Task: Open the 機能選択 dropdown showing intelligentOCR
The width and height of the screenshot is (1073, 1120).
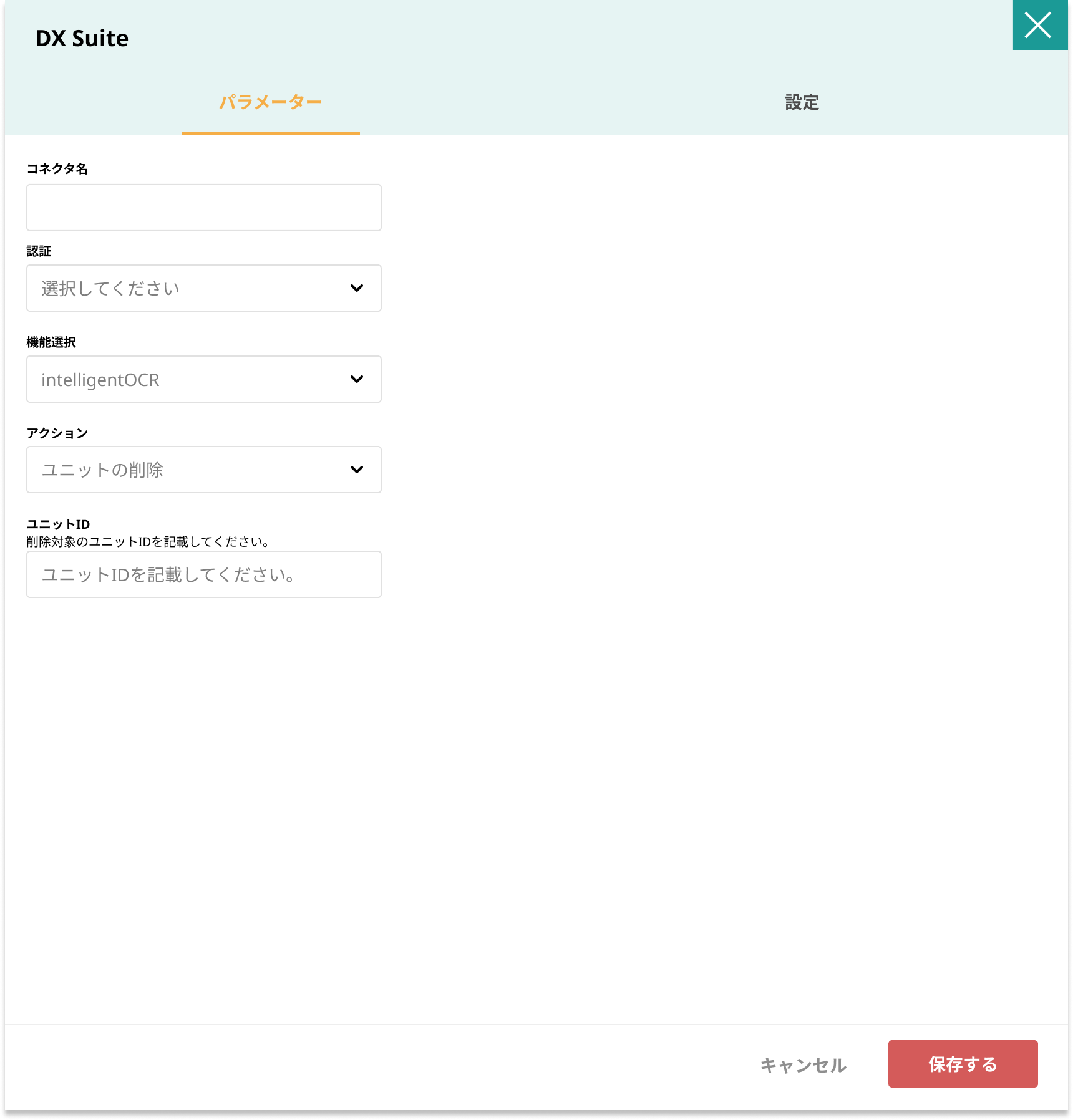Action: [x=204, y=379]
